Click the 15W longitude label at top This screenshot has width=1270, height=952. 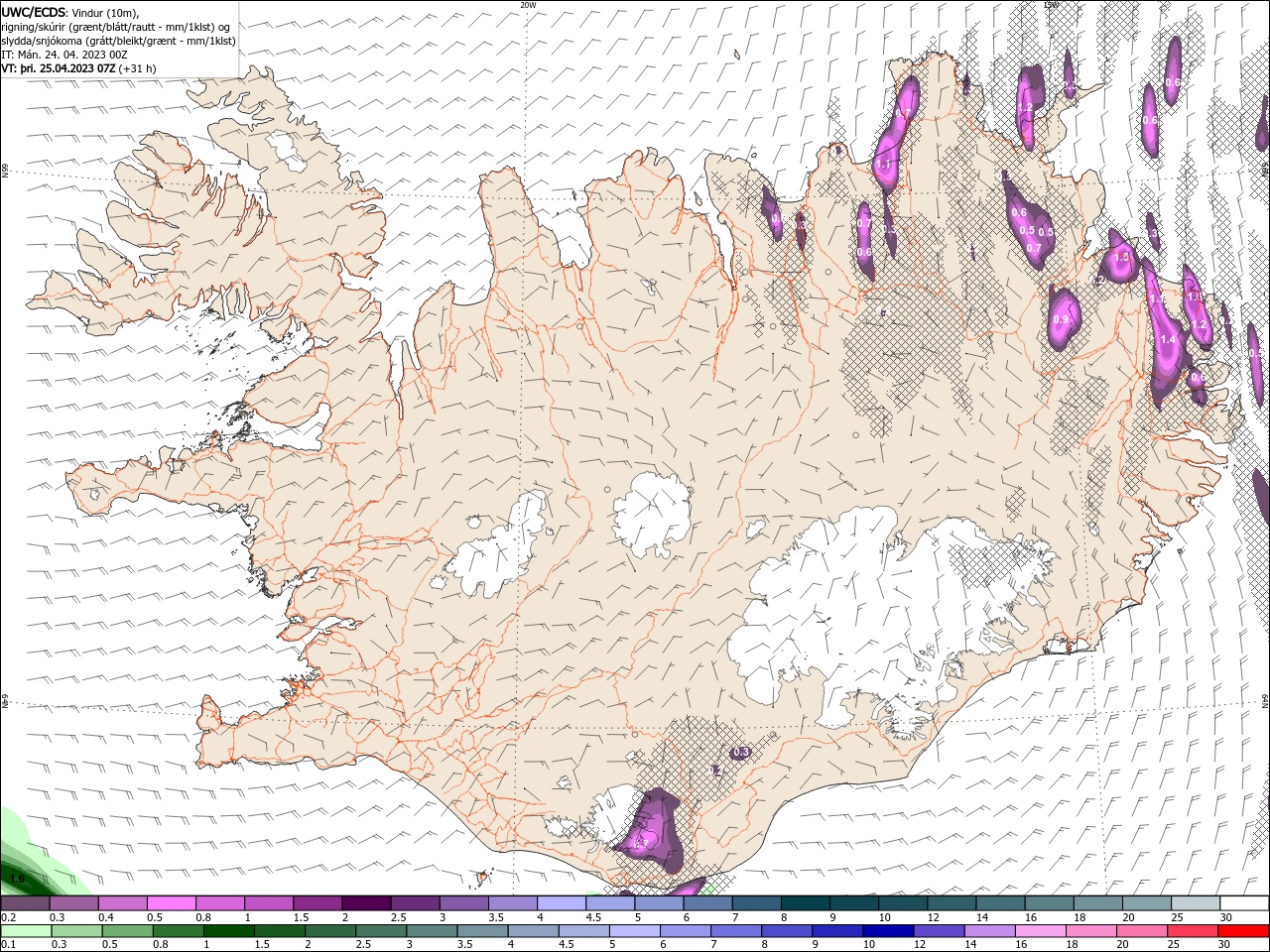(x=1050, y=5)
